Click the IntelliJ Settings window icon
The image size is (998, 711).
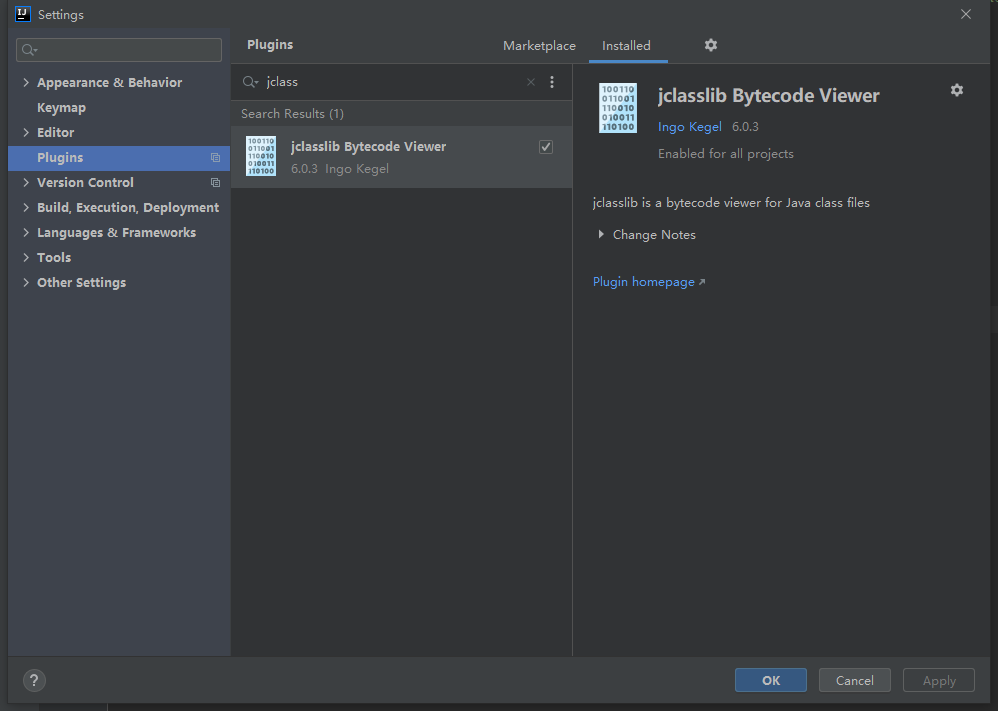click(x=22, y=14)
